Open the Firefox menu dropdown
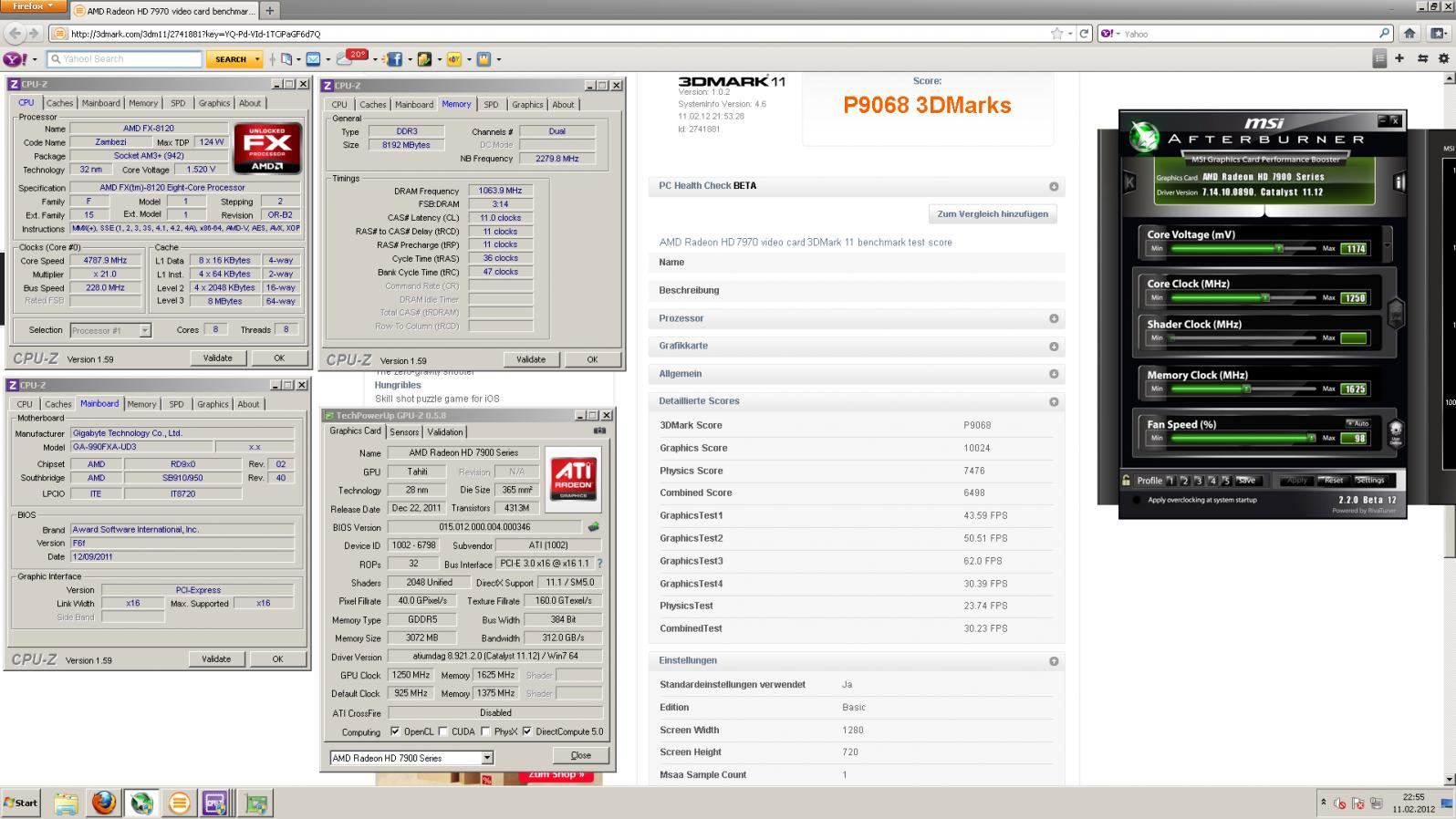This screenshot has width=1456, height=819. (x=32, y=6)
